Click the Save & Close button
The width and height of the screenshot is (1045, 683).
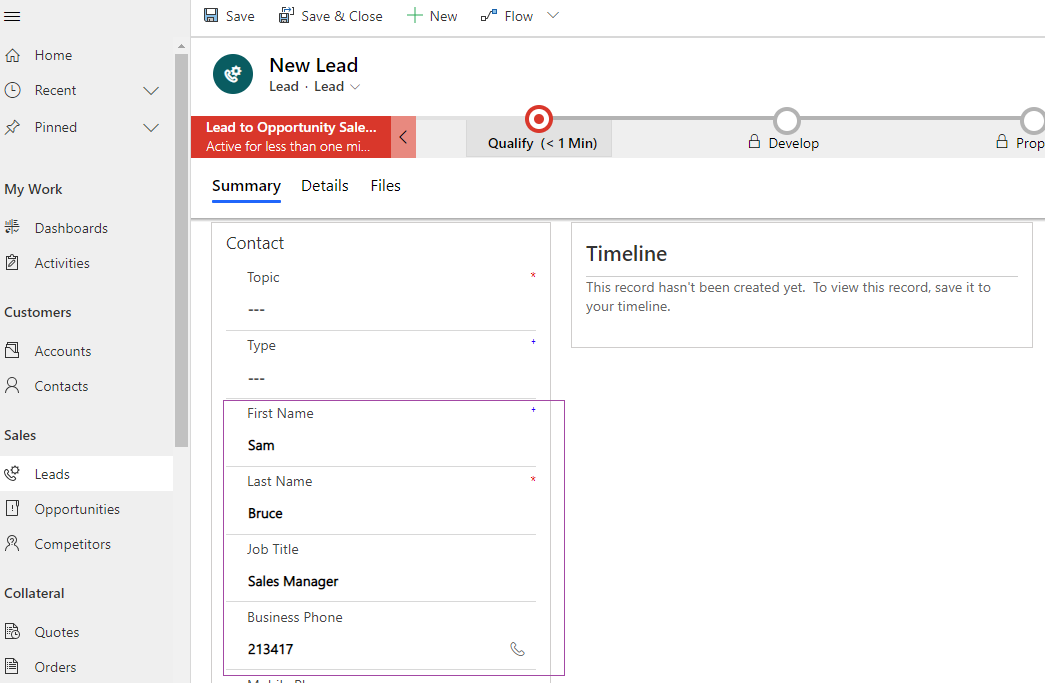[331, 16]
